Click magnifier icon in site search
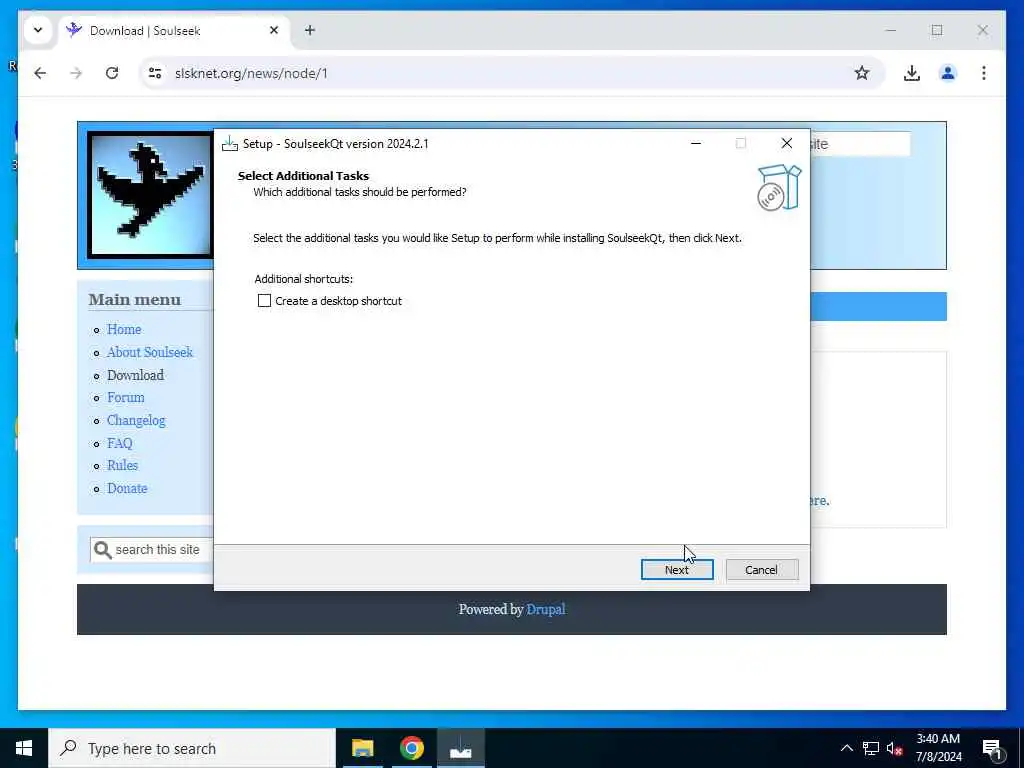Viewport: 1024px width, 768px height. point(103,550)
